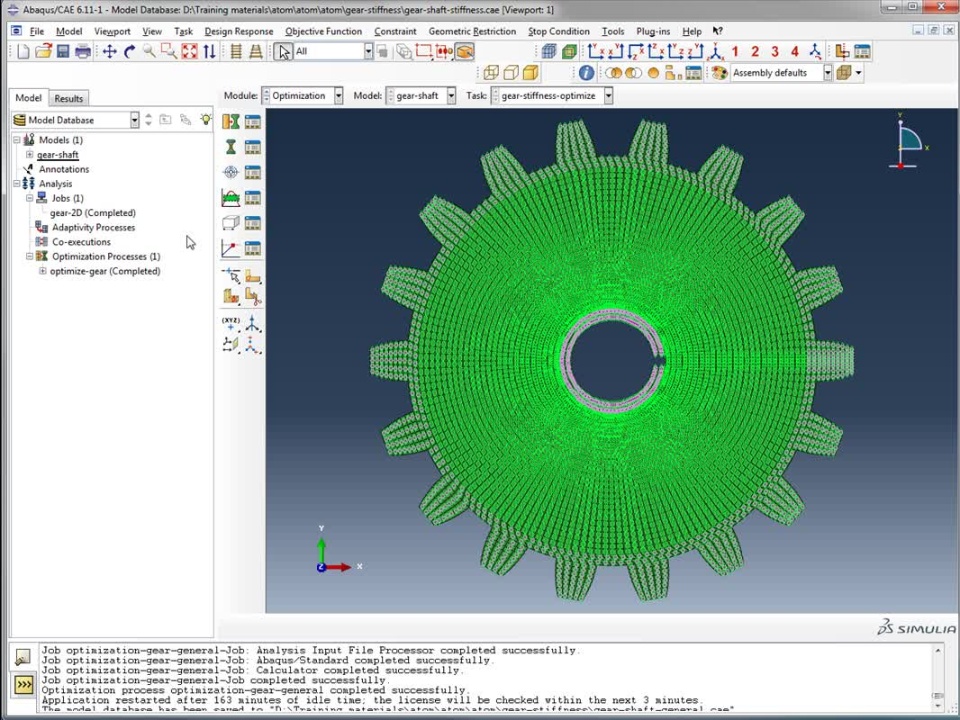The width and height of the screenshot is (960, 720).
Task: Open the Design Response menu
Action: (239, 31)
